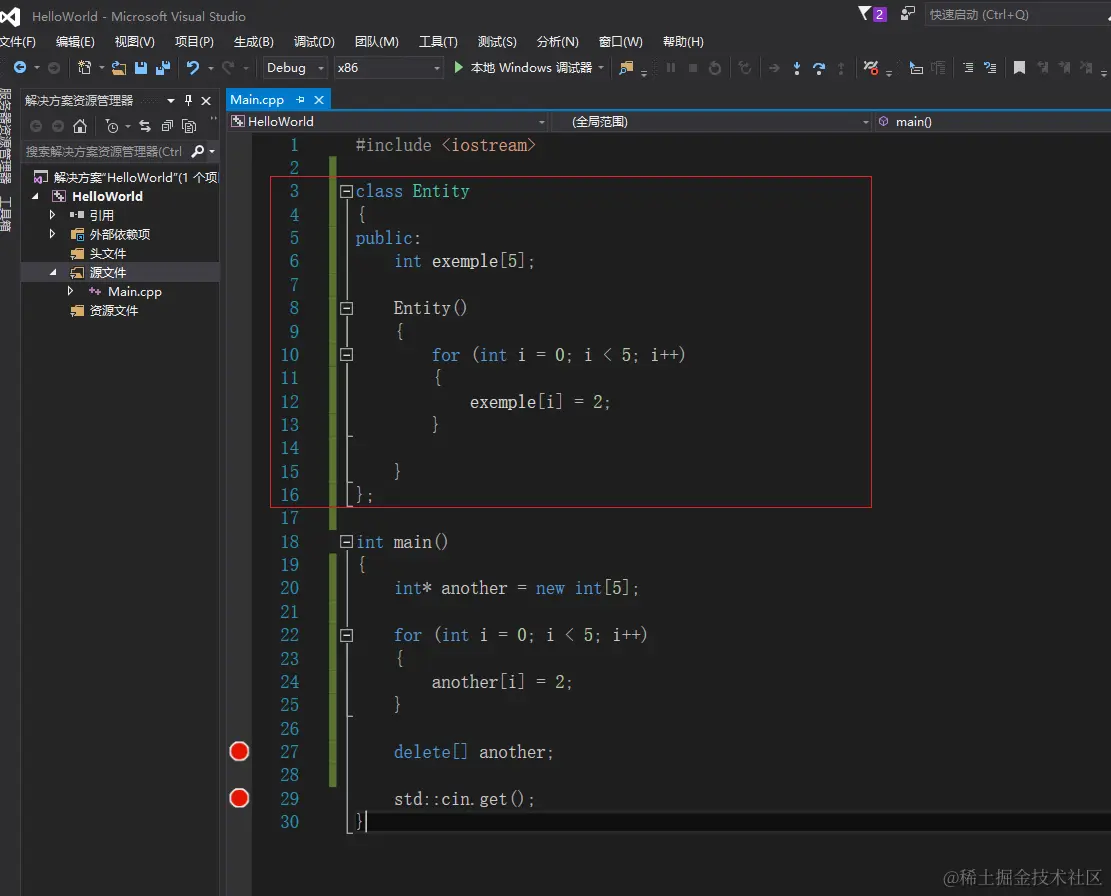Click the Step Into debug icon

coord(797,68)
